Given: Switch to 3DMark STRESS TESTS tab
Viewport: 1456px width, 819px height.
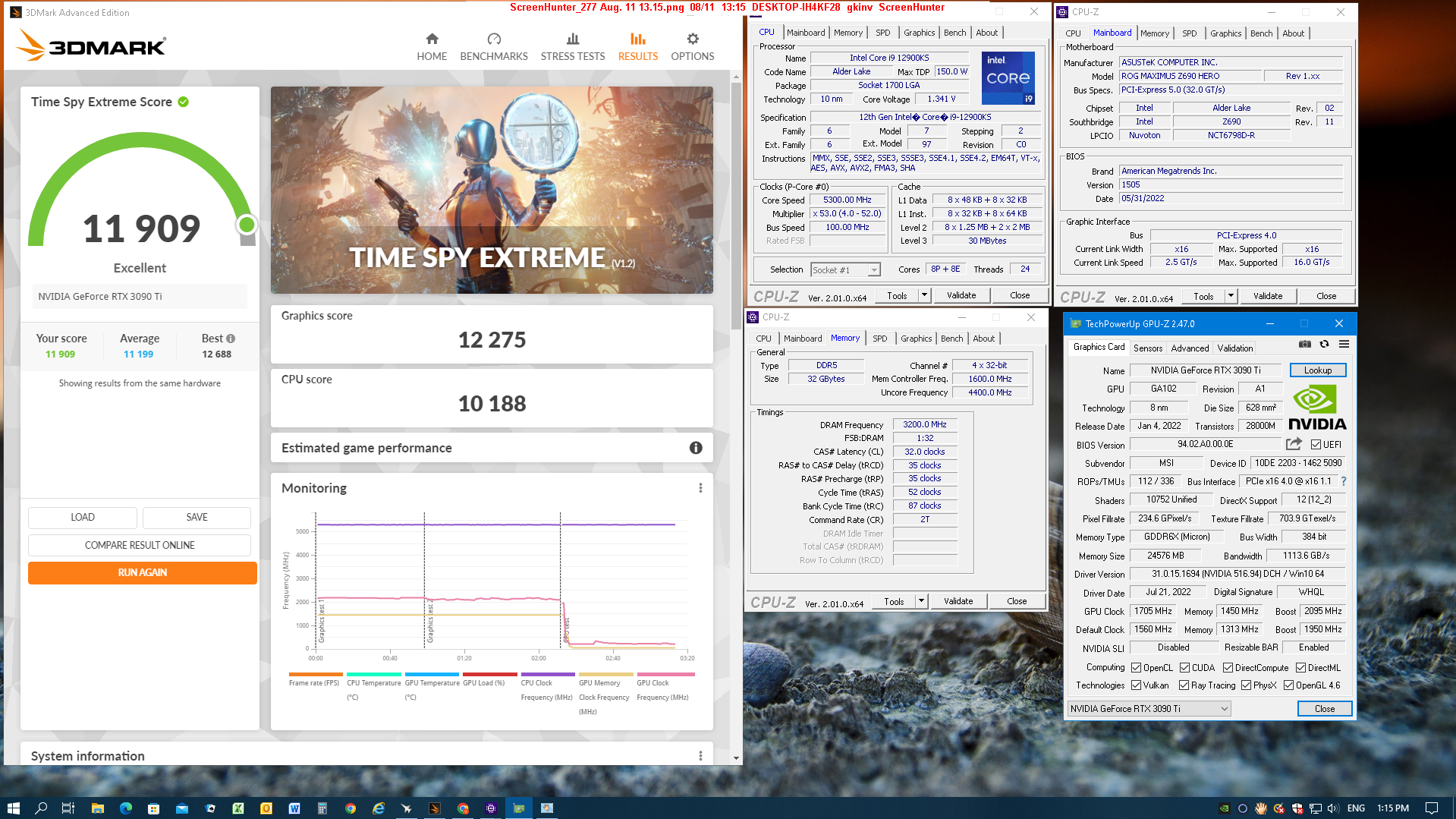Looking at the screenshot, I should pyautogui.click(x=573, y=47).
